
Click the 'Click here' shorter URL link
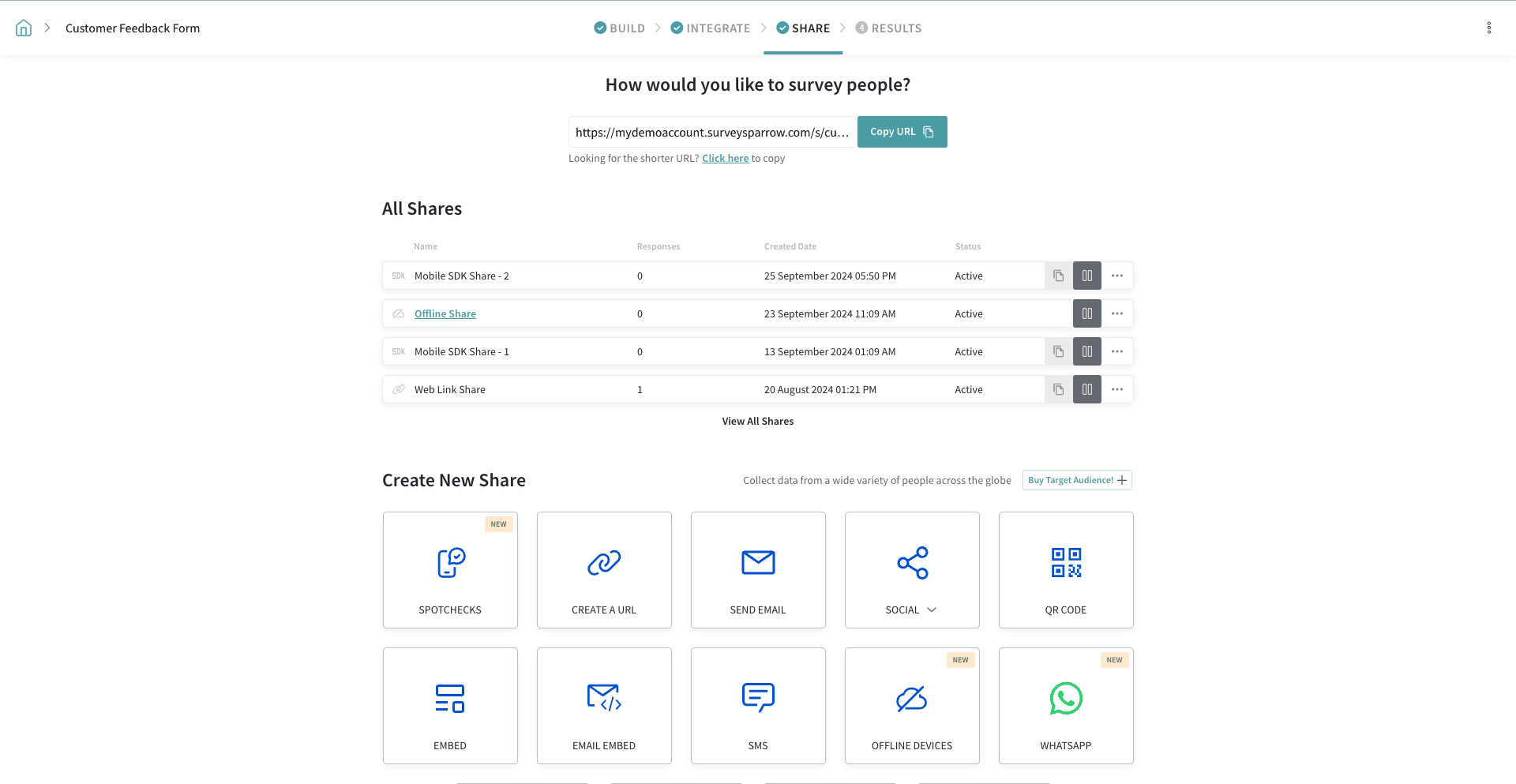coord(725,159)
